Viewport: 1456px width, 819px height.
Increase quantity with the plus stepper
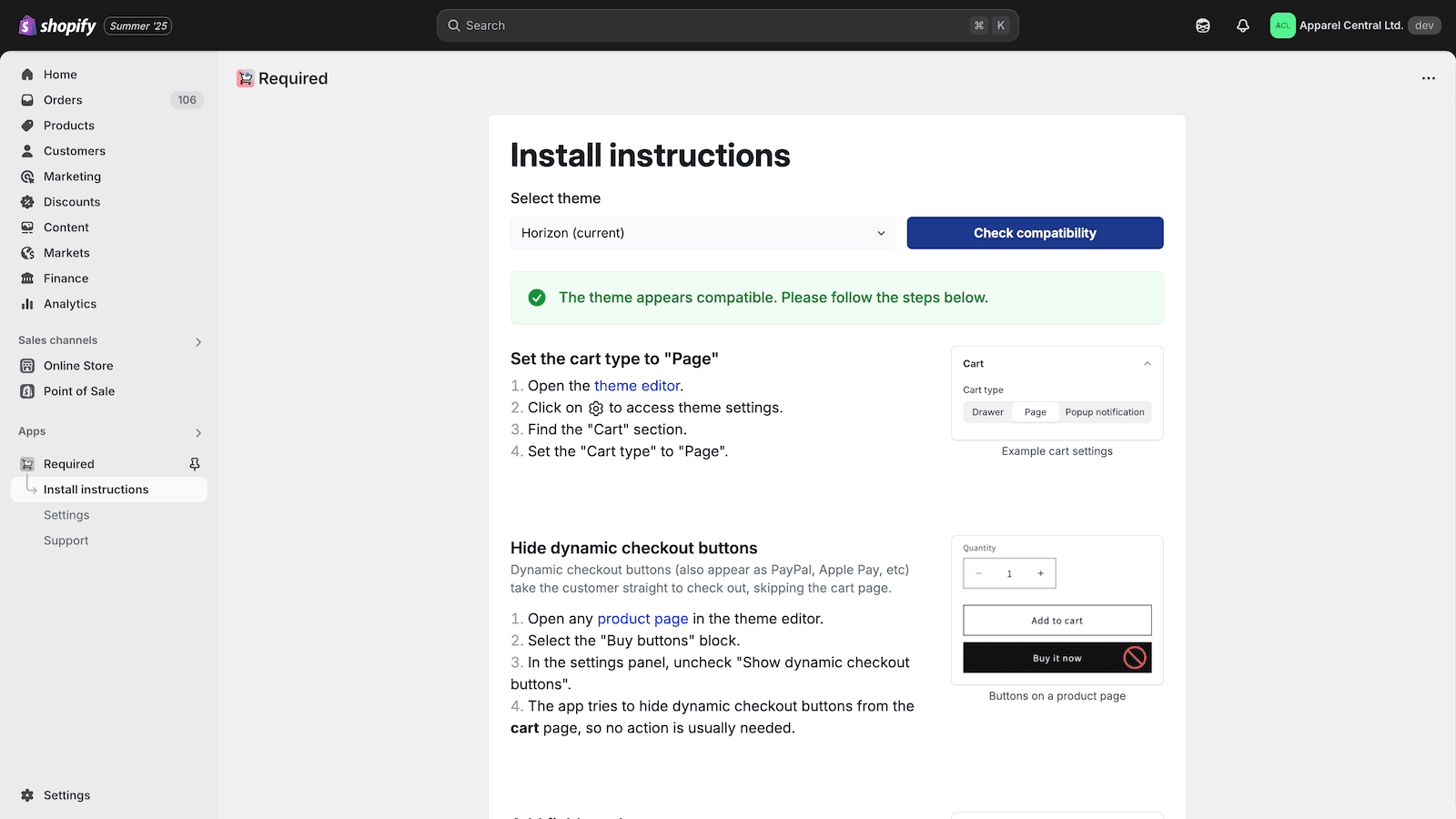click(1040, 573)
